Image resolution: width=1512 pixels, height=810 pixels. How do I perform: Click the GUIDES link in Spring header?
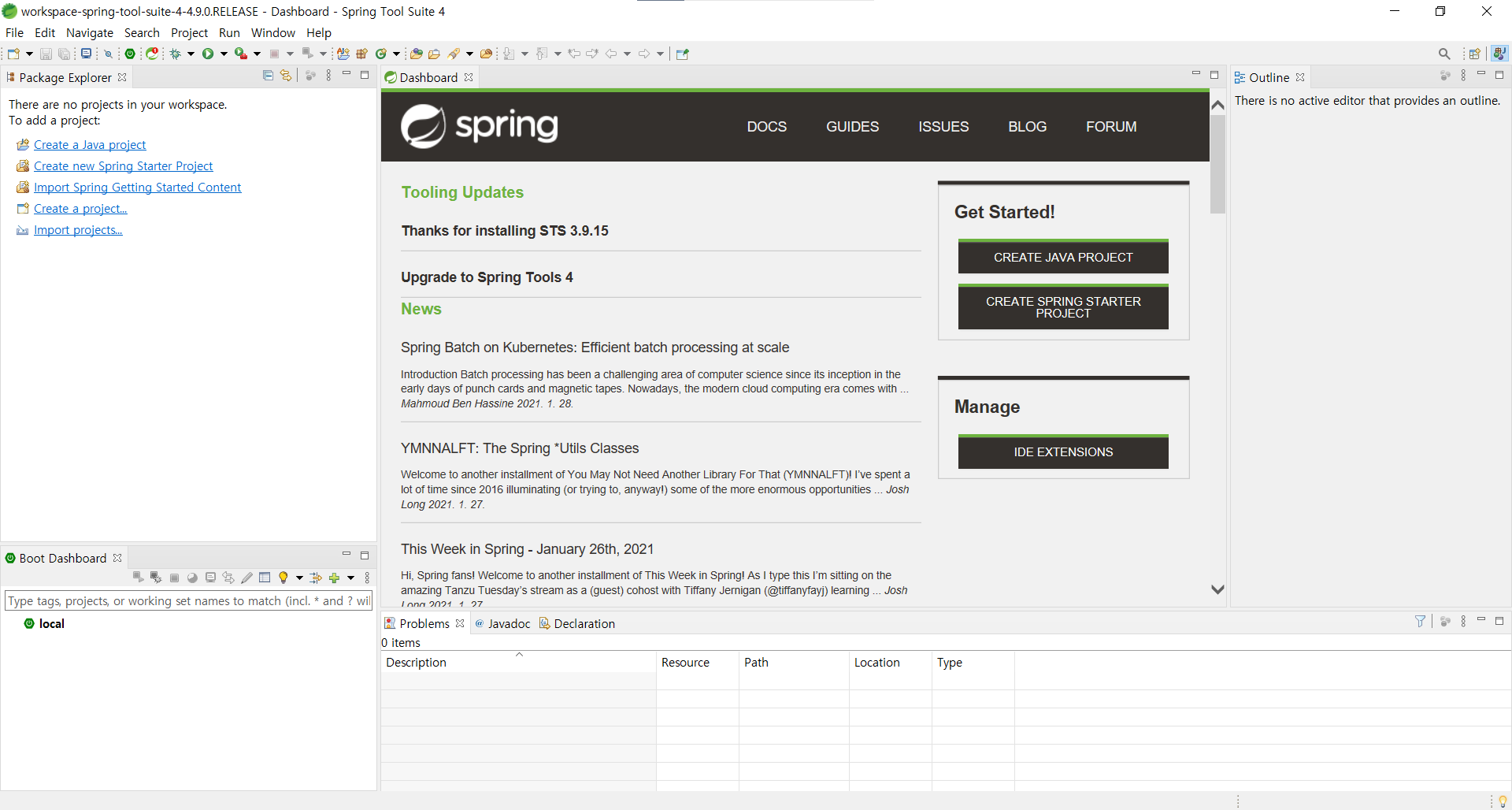pos(852,127)
